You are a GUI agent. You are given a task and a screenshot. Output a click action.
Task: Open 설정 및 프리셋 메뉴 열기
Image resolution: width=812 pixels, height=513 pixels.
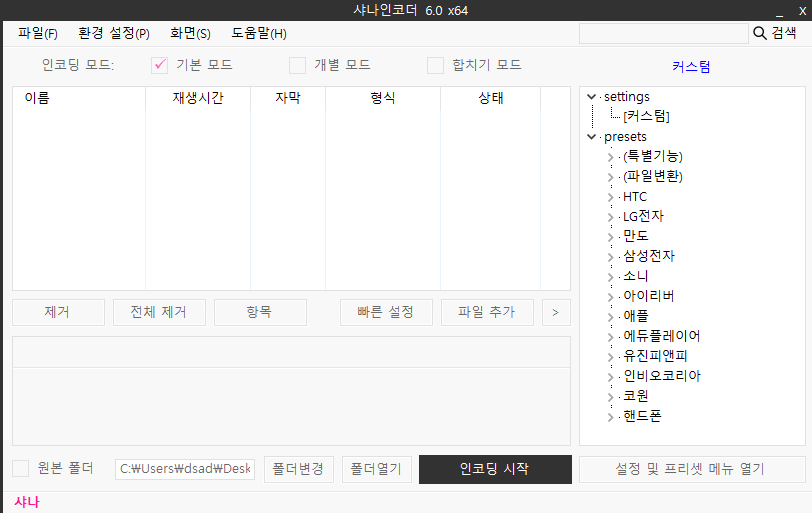[x=692, y=469]
